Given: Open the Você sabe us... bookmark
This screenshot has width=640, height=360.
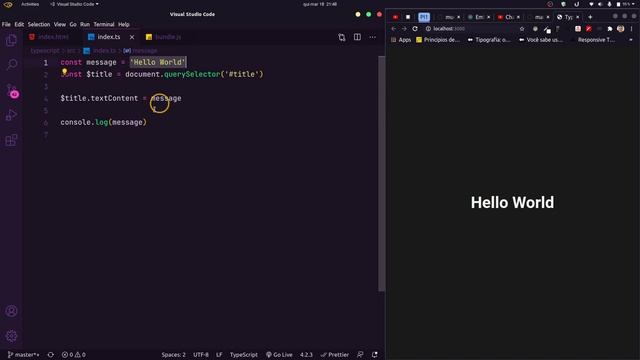Looking at the screenshot, I should [x=541, y=40].
